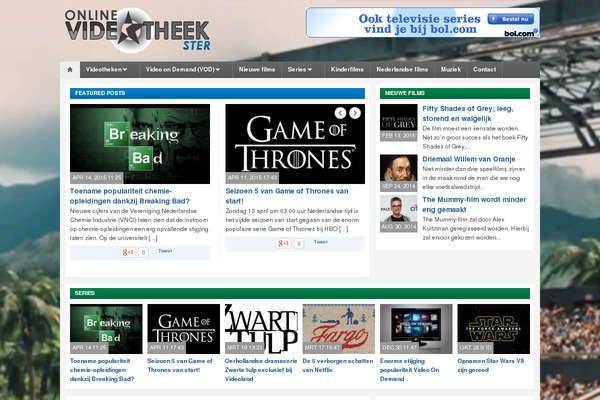This screenshot has width=600, height=400.
Task: Open featured headline Seizoen 5 van Game of Thrones
Action: pyautogui.click(x=287, y=196)
